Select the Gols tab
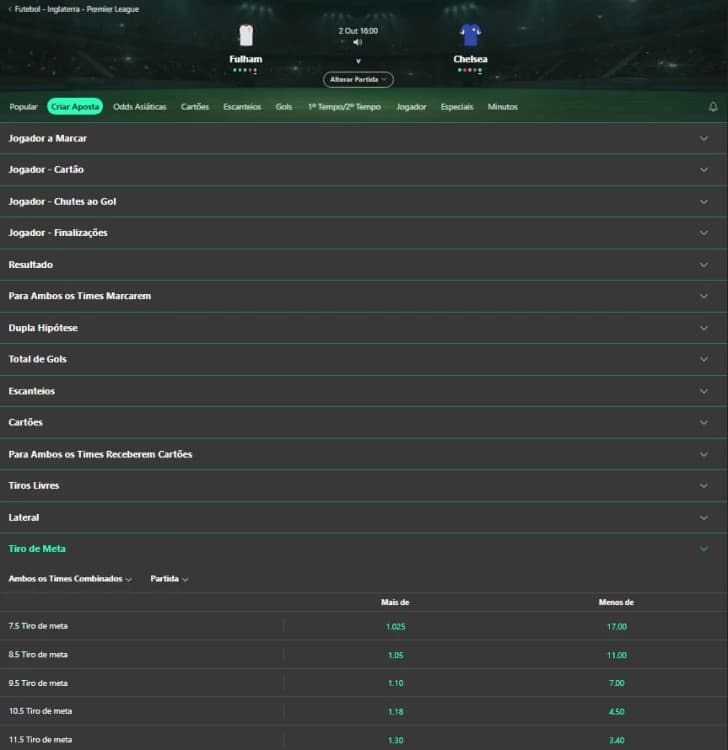 [x=284, y=107]
